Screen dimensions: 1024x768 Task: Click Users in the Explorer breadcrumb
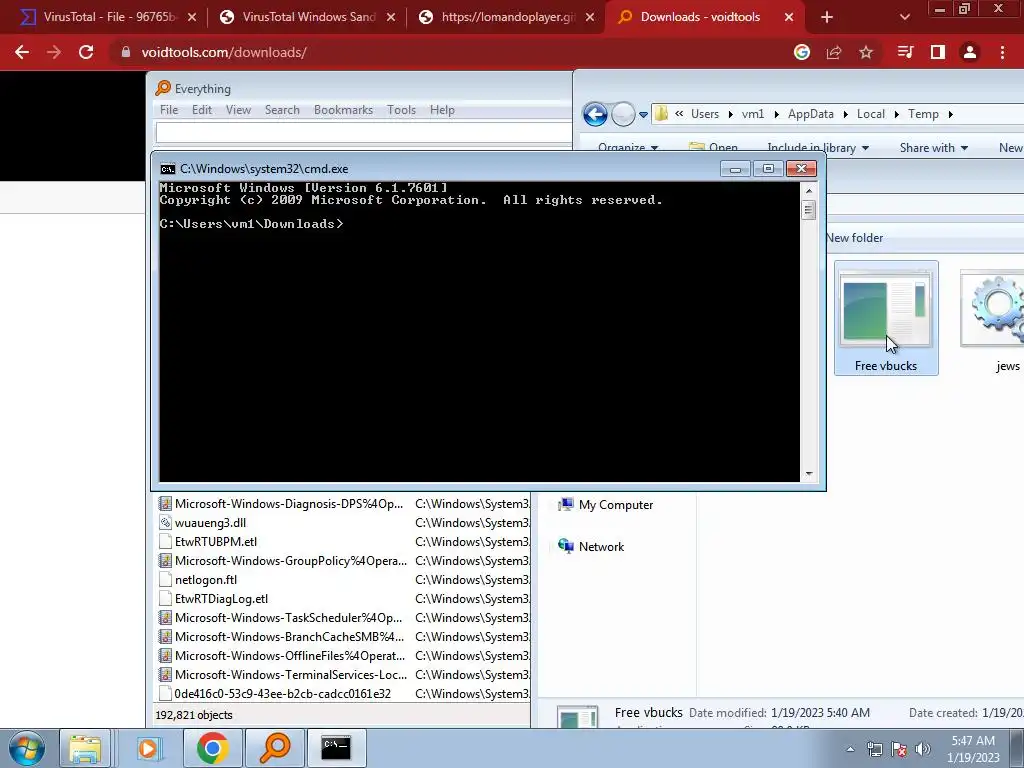coord(705,114)
